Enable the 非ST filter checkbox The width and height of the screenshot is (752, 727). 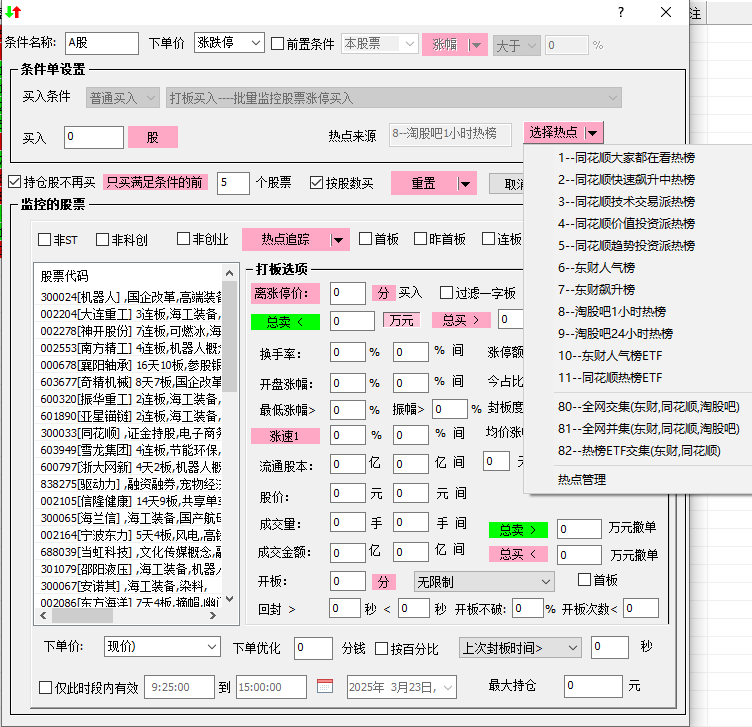coord(45,239)
